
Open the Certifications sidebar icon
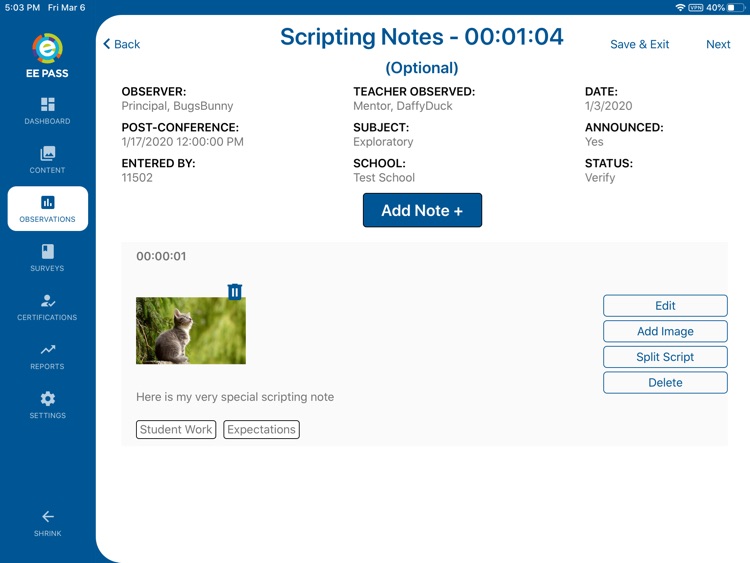click(47, 300)
